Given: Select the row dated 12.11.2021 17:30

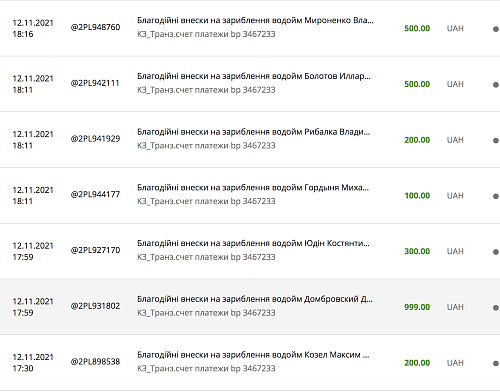Looking at the screenshot, I should point(250,363).
